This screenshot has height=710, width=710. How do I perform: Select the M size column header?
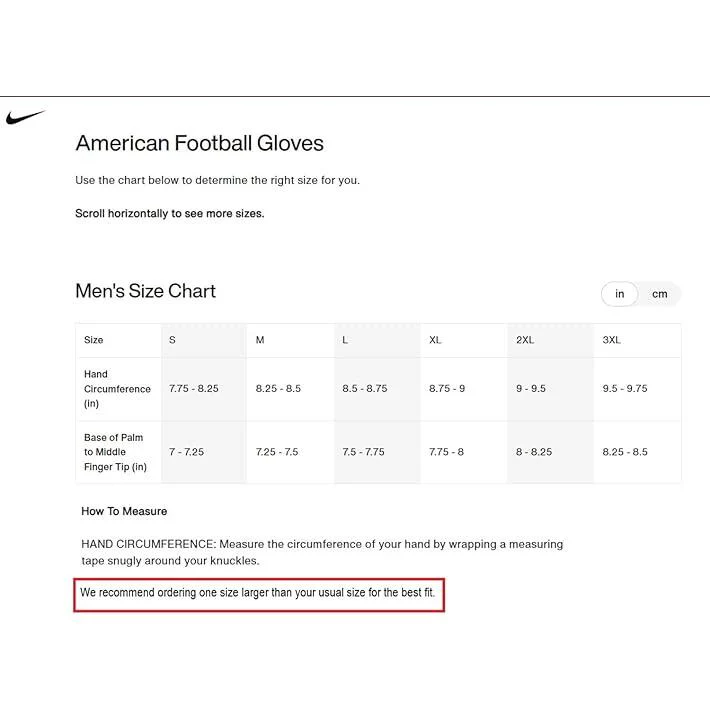[260, 340]
